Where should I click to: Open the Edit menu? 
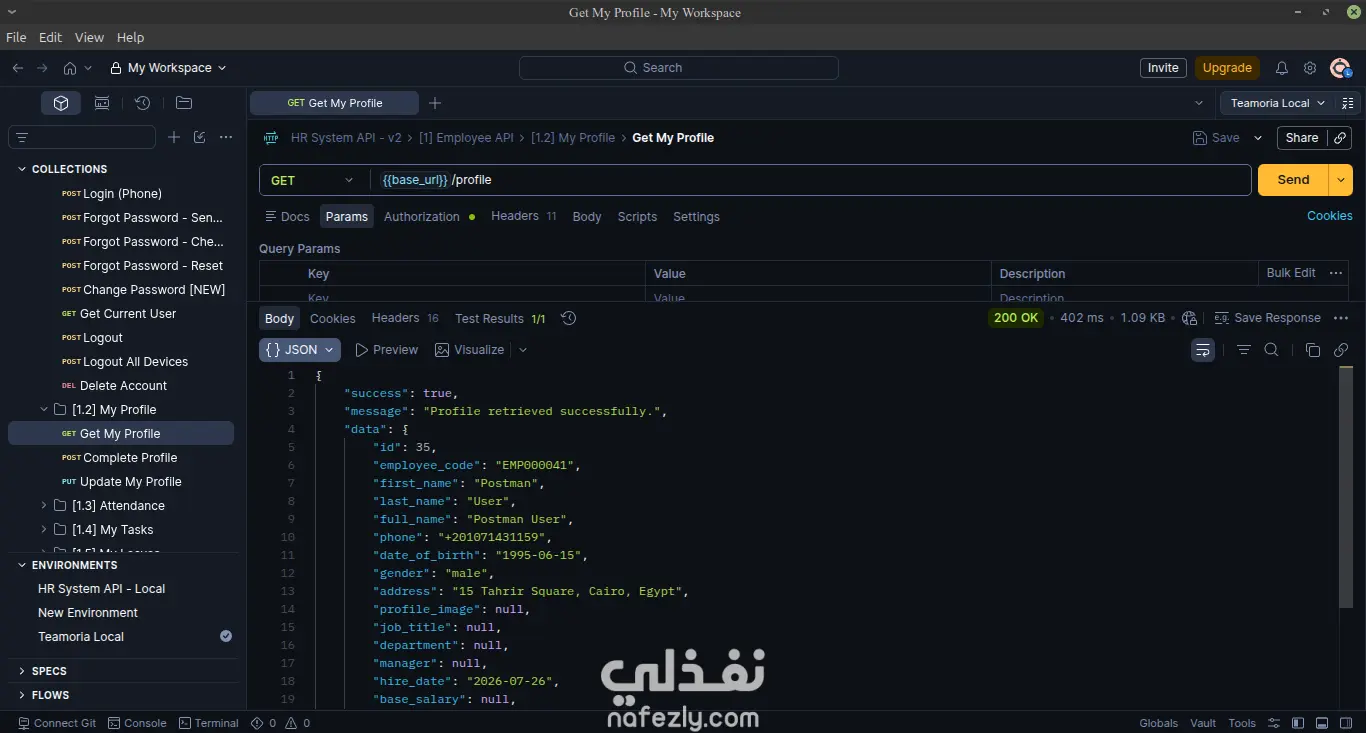[x=50, y=37]
